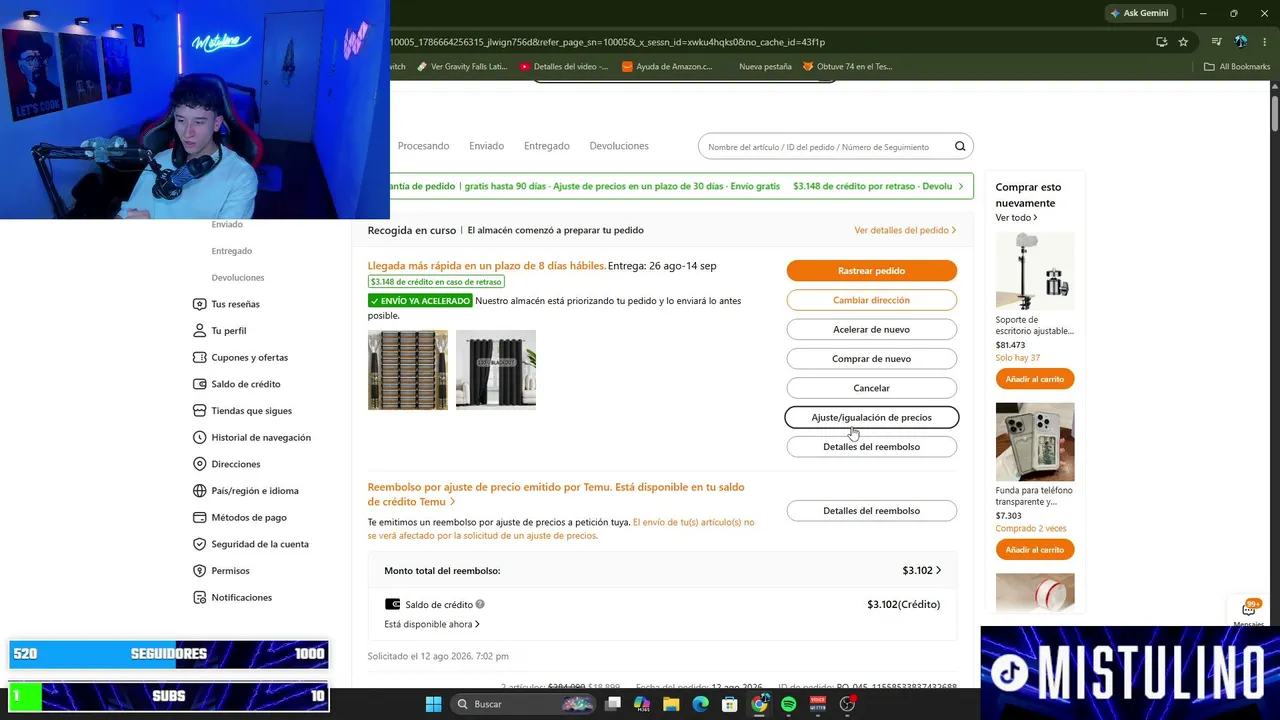This screenshot has width=1280, height=720.
Task: Open the All Bookmarks folder
Action: [1237, 67]
